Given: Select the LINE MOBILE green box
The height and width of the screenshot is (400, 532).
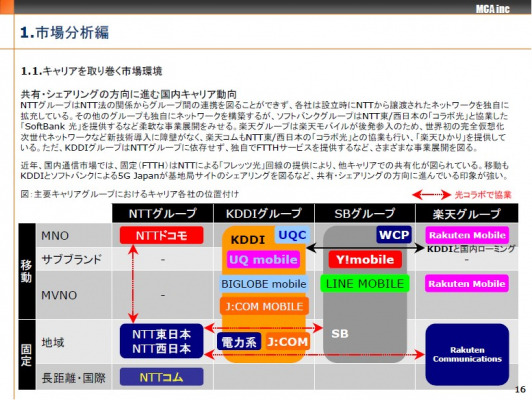Looking at the screenshot, I should coord(365,284).
